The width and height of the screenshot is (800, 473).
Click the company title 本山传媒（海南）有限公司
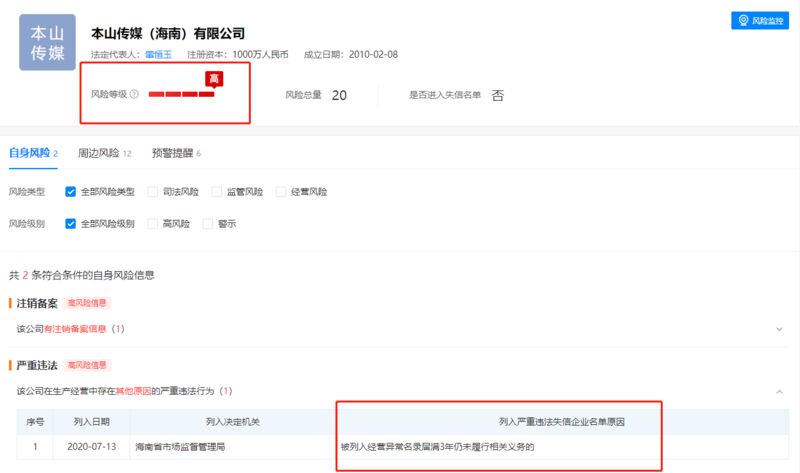(168, 34)
